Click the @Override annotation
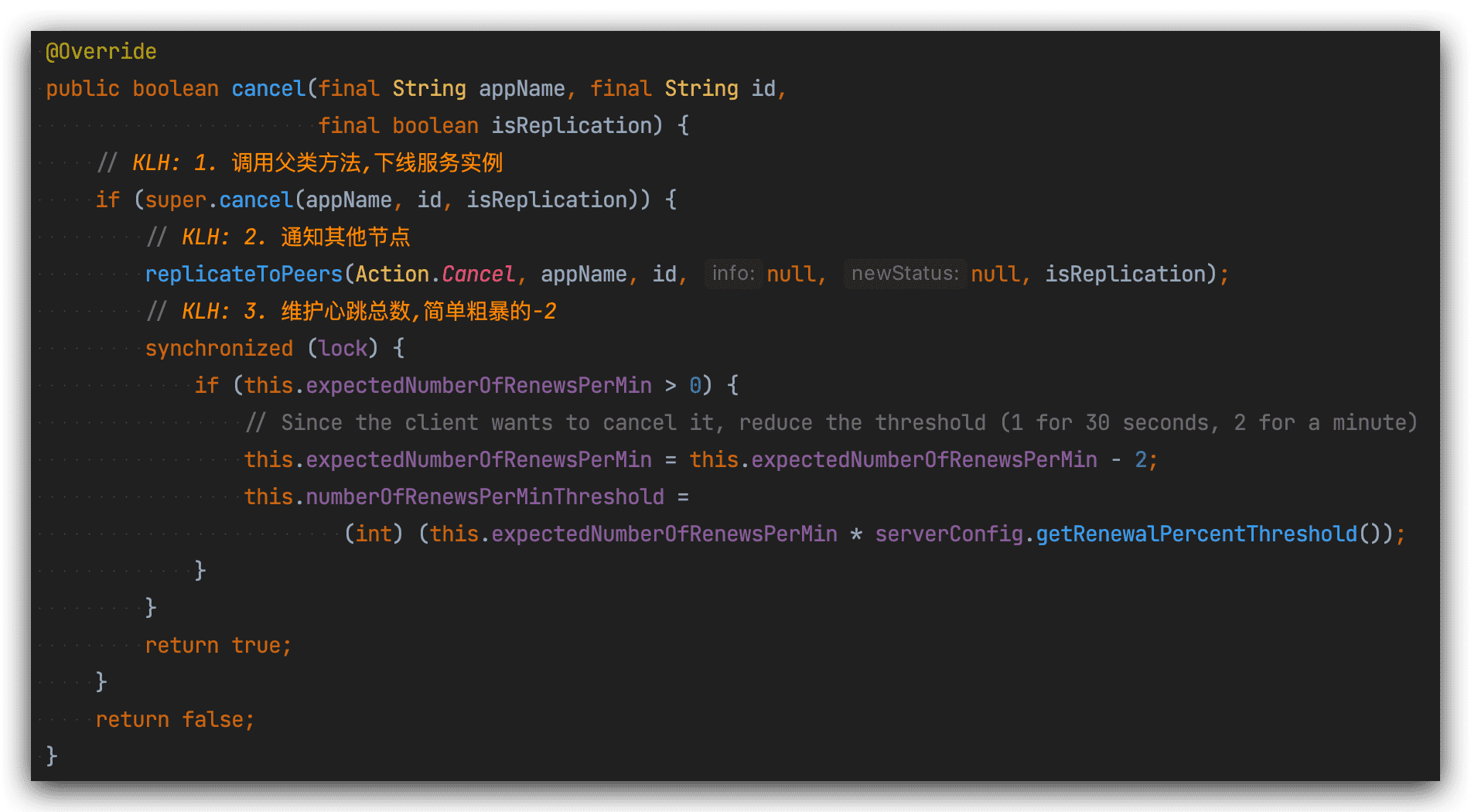 [x=101, y=52]
